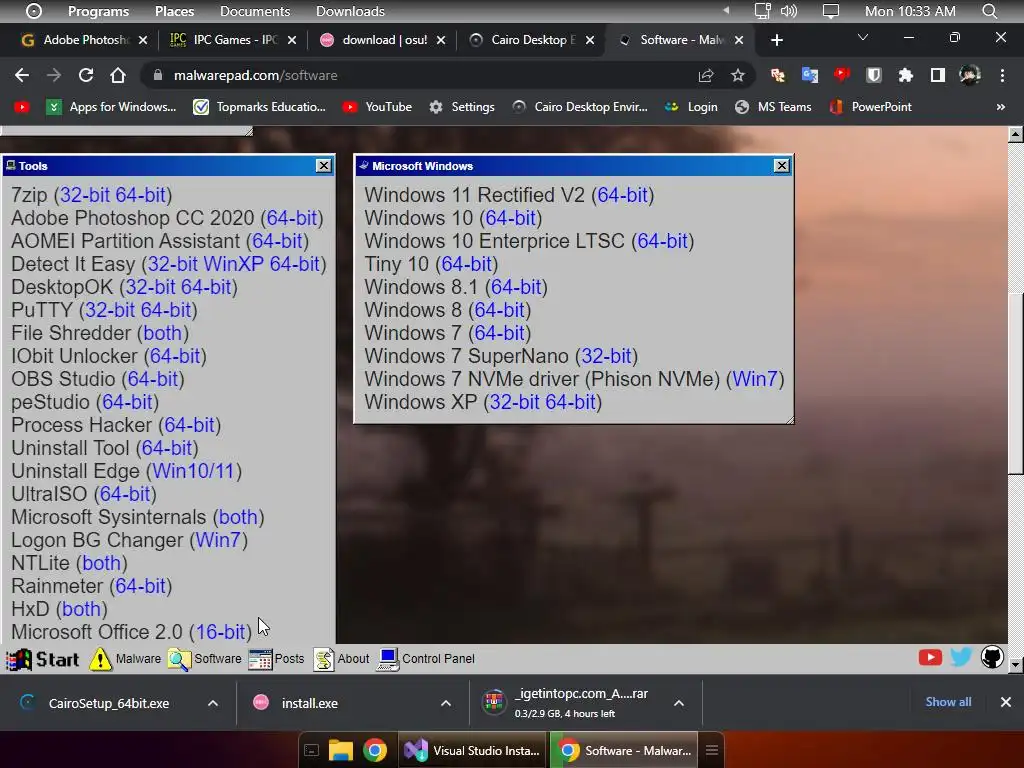Viewport: 1024px width, 768px height.
Task: Expand CairoSetup_64bit.exe download options
Action: (x=213, y=703)
